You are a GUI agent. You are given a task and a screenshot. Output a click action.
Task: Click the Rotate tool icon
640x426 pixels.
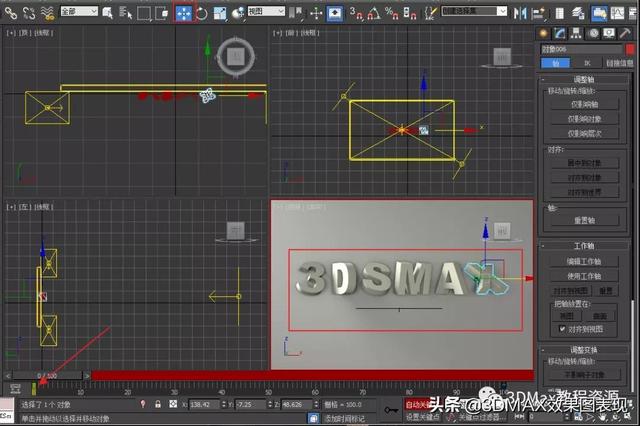coord(201,13)
